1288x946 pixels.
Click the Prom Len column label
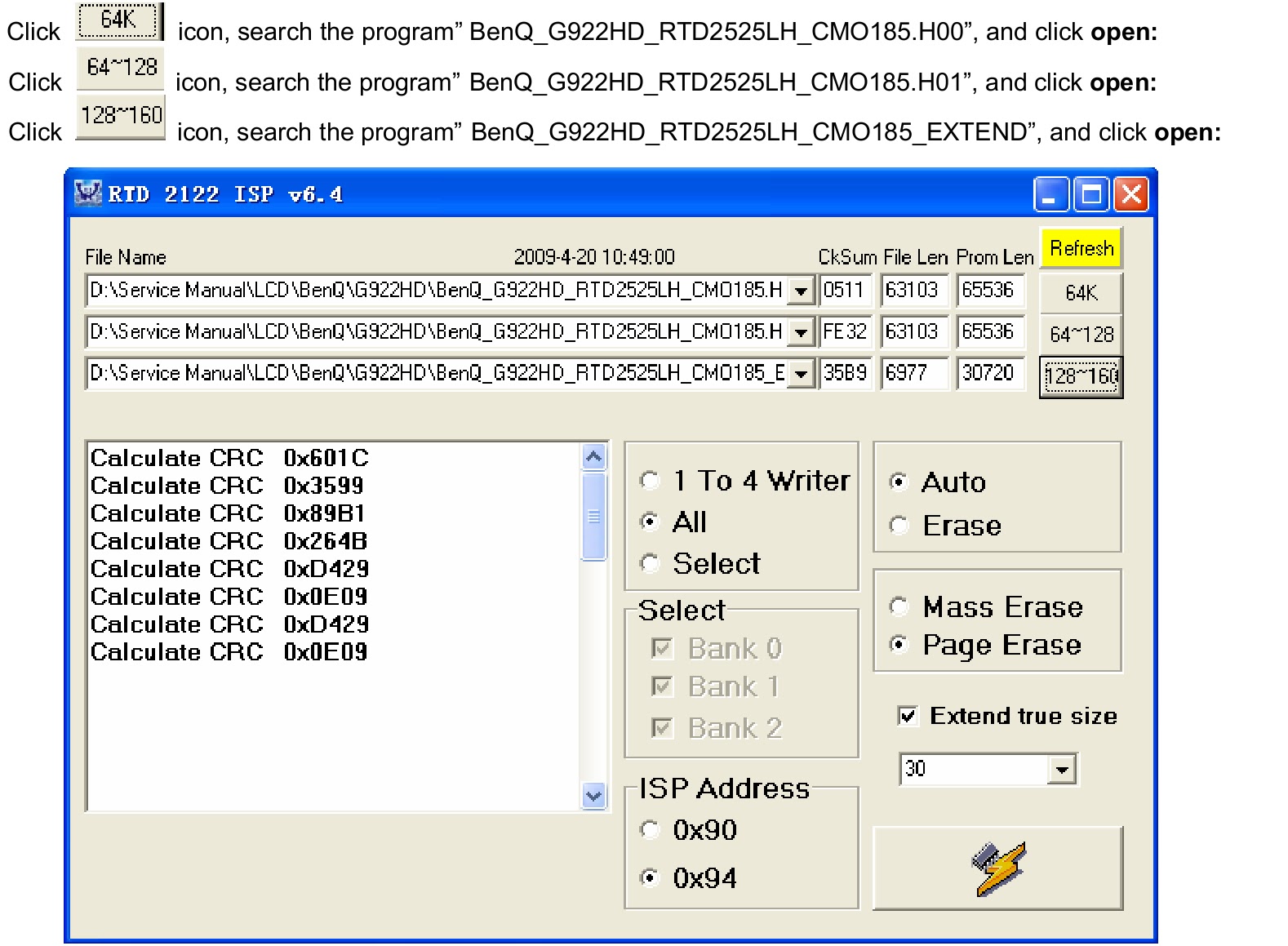coord(995,258)
